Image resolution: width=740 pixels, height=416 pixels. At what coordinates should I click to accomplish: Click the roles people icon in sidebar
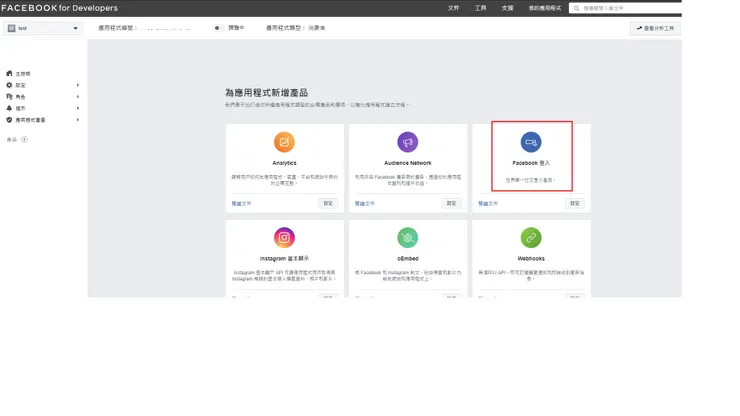[x=9, y=97]
